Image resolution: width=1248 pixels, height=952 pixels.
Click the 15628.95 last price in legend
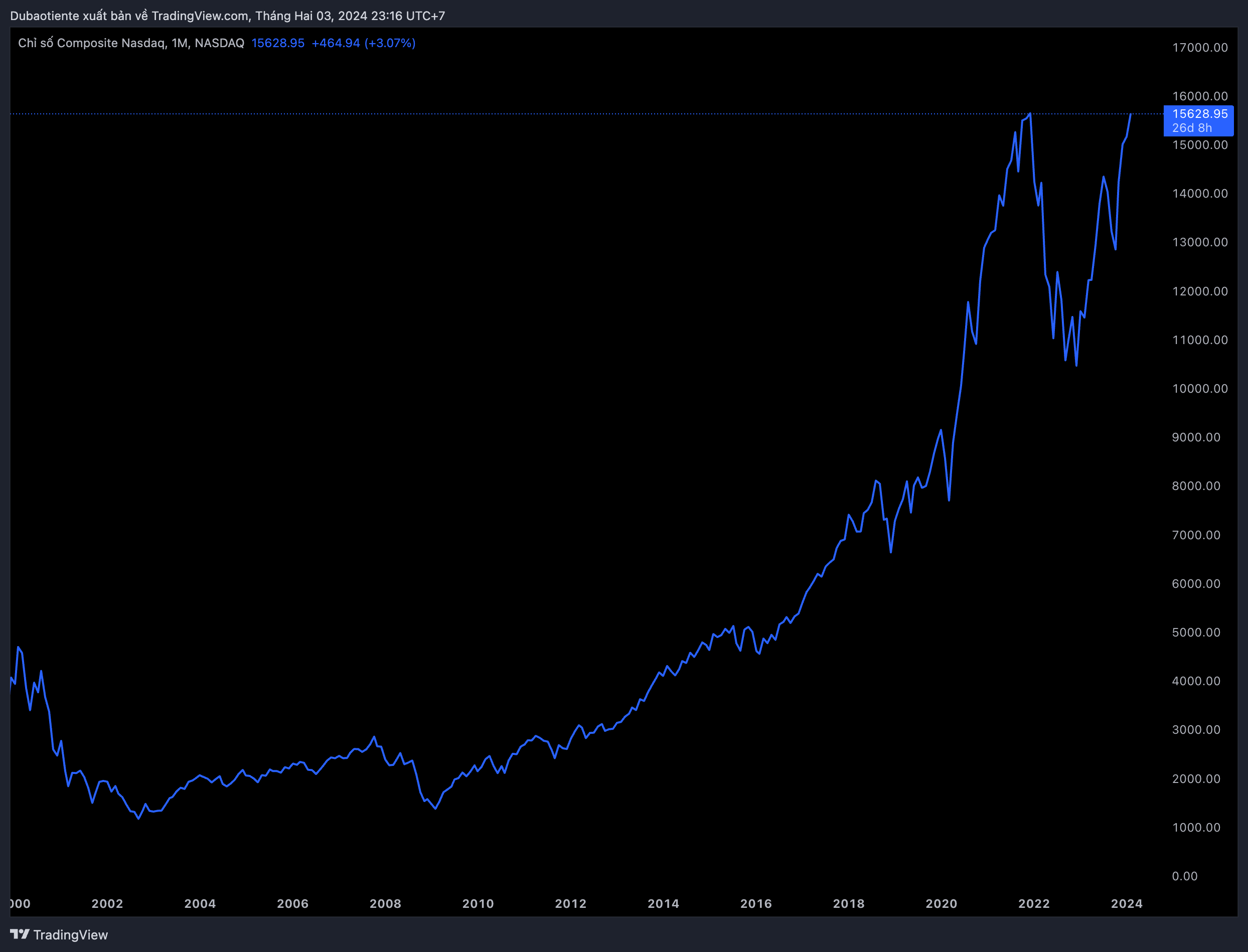click(x=278, y=43)
